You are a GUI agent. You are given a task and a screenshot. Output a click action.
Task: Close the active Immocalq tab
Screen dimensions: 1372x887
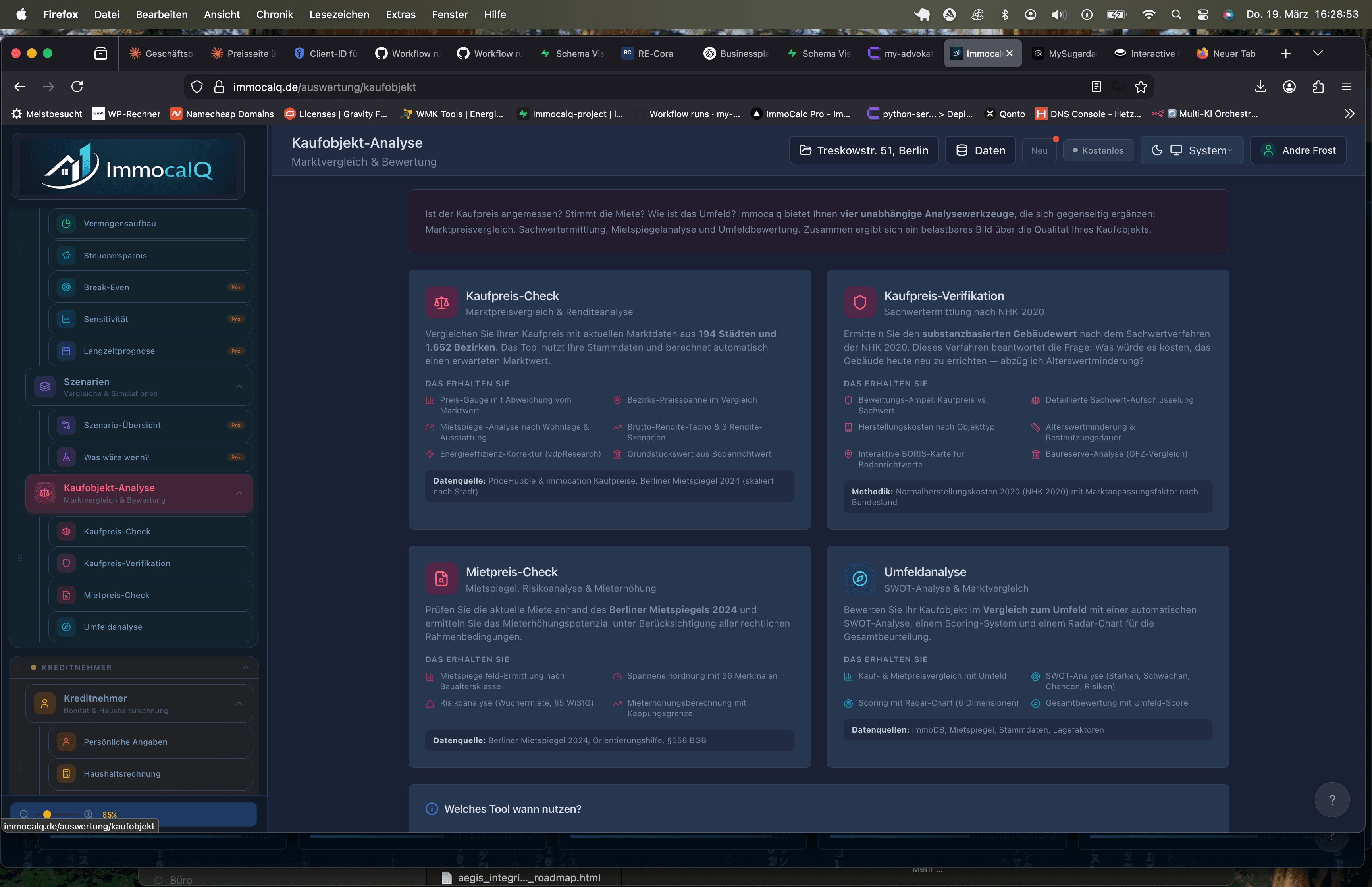click(x=1009, y=54)
